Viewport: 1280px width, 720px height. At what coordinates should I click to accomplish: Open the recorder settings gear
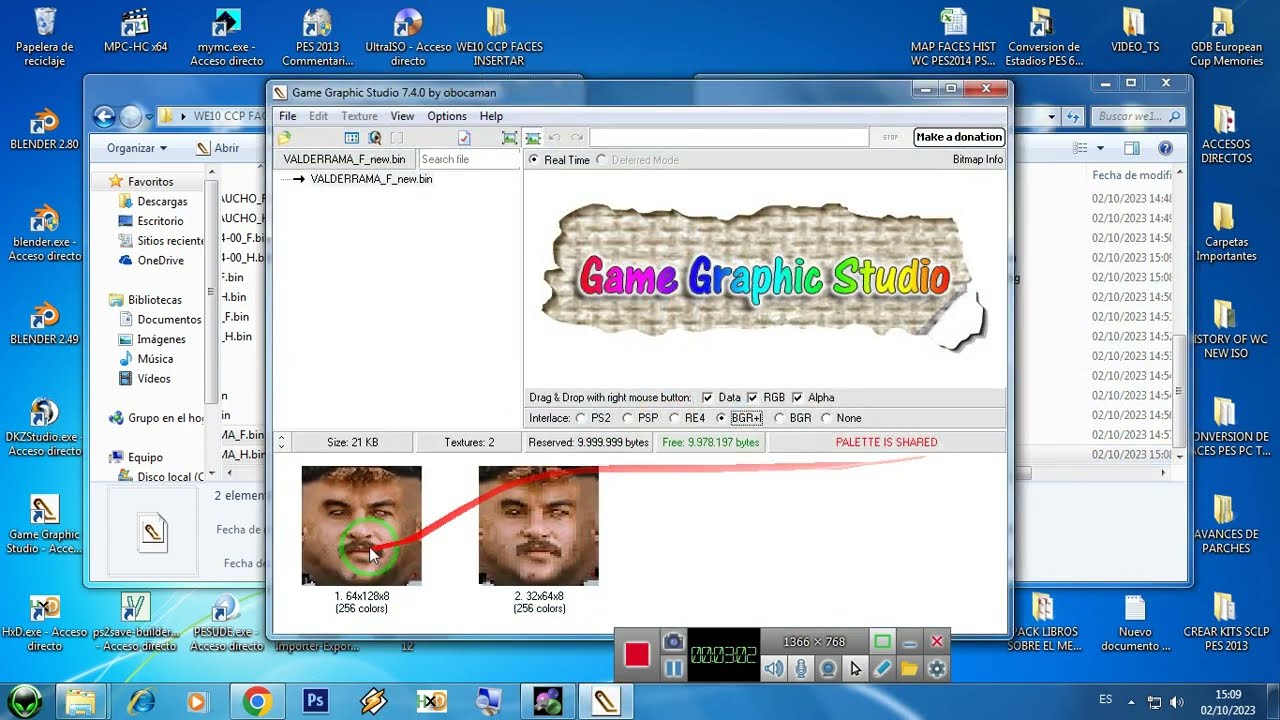tap(937, 669)
